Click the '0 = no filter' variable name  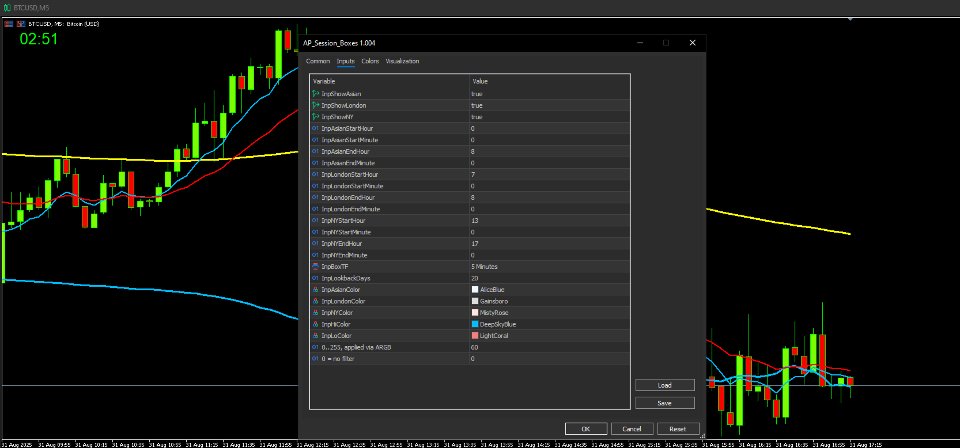[339, 359]
